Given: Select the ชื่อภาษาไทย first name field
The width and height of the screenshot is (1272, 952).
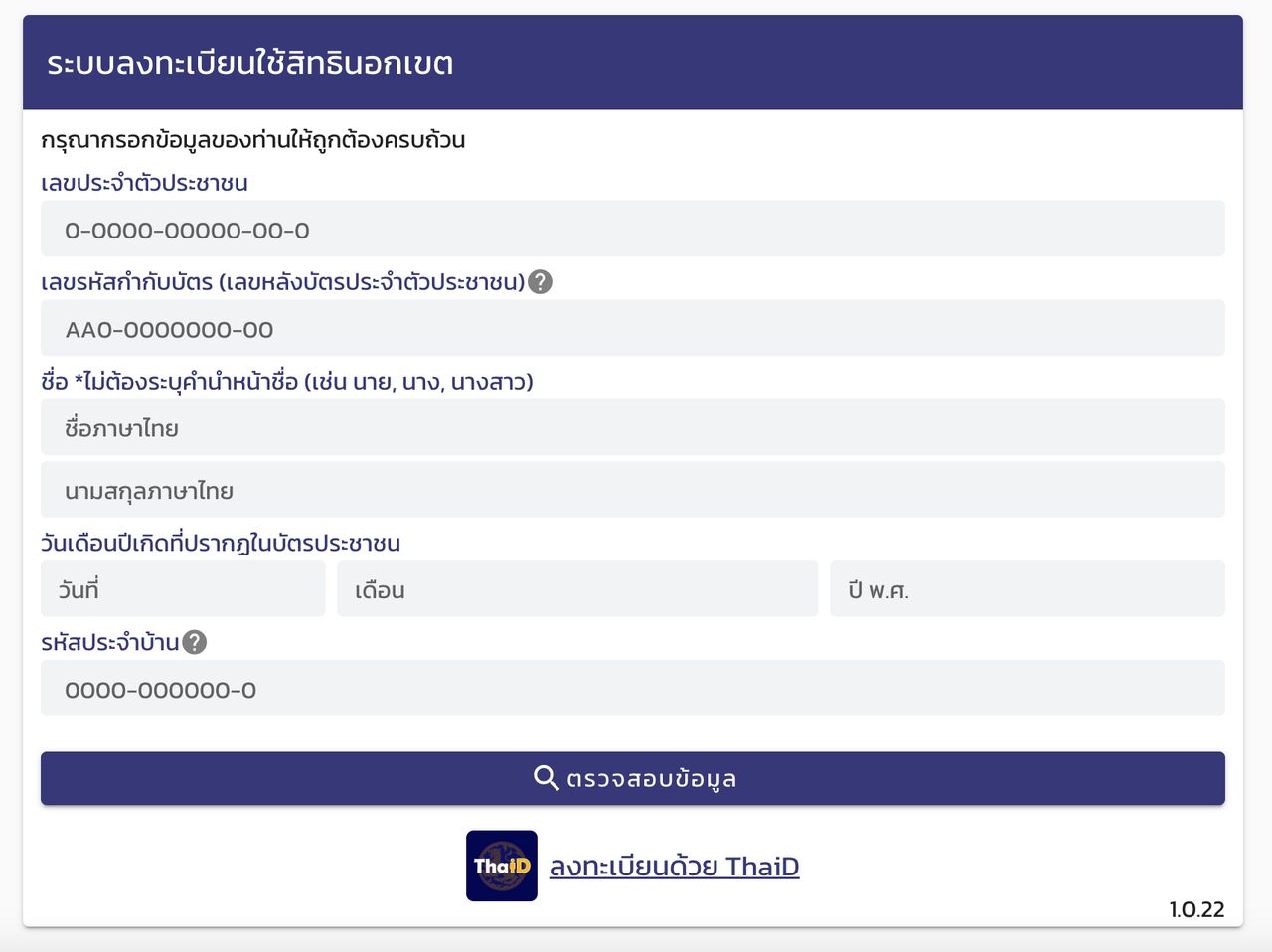Looking at the screenshot, I should pyautogui.click(x=632, y=428).
